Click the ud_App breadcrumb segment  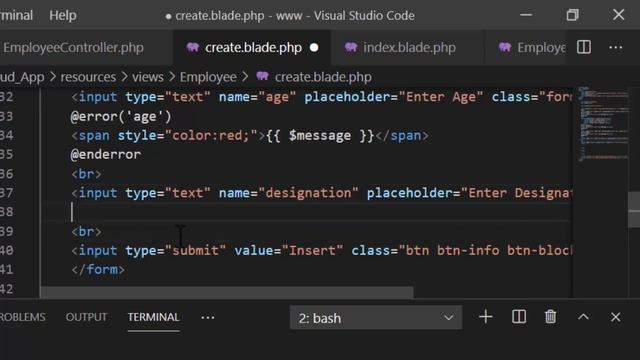tap(22, 77)
